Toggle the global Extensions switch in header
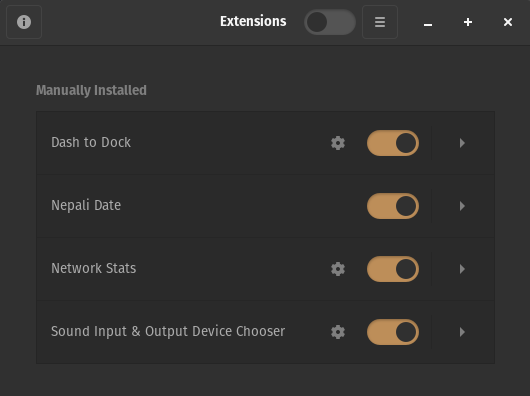Screen dimensions: 530x396 click(x=330, y=22)
